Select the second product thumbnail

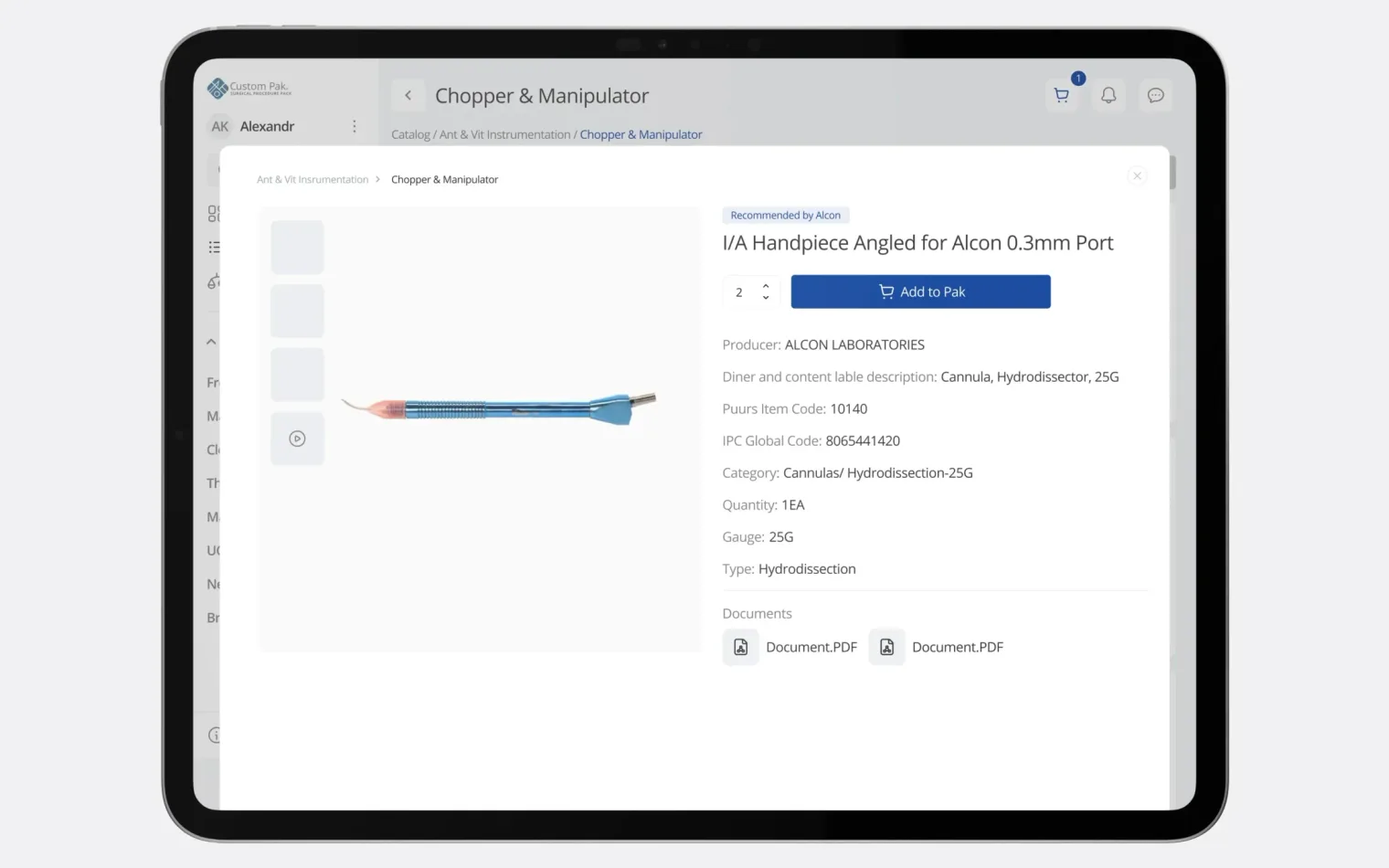pos(297,311)
